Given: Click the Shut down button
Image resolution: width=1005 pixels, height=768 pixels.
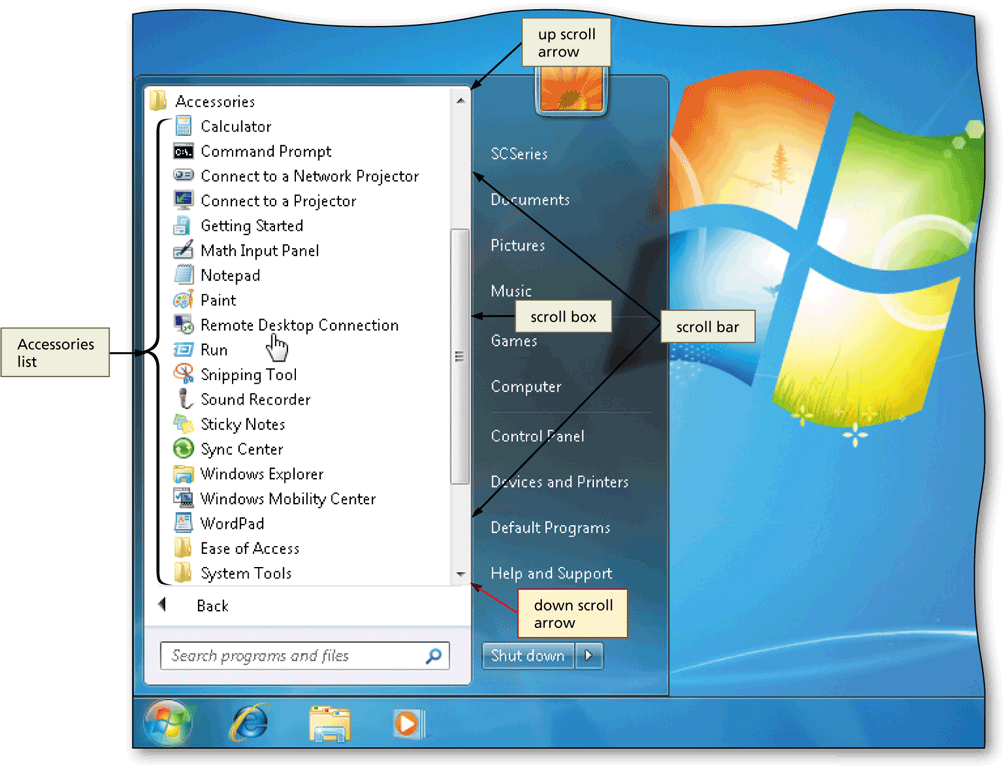Looking at the screenshot, I should point(527,656).
